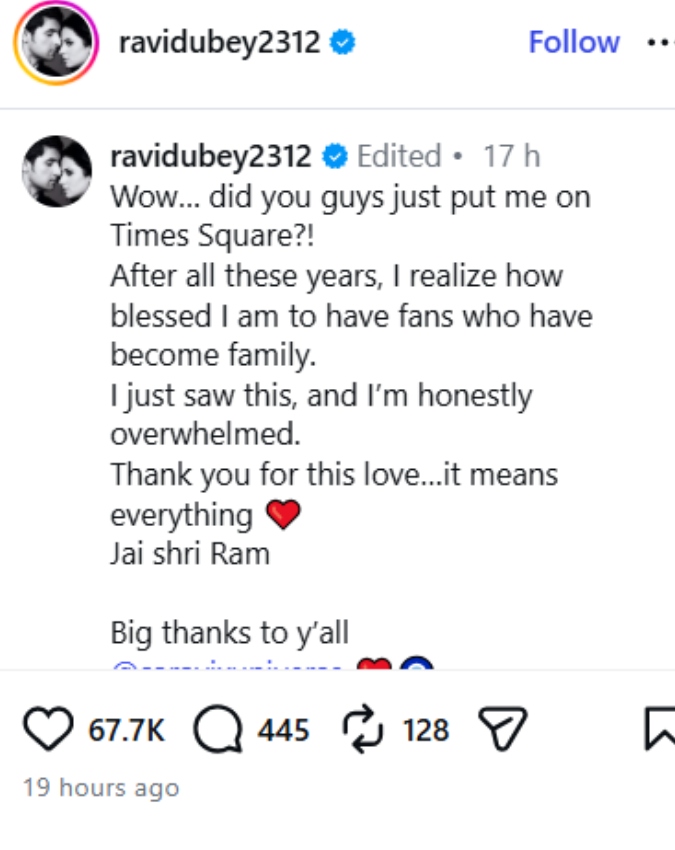Click the ravidubey2312 username in the caption
Screen dimensions: 675x850
point(211,156)
